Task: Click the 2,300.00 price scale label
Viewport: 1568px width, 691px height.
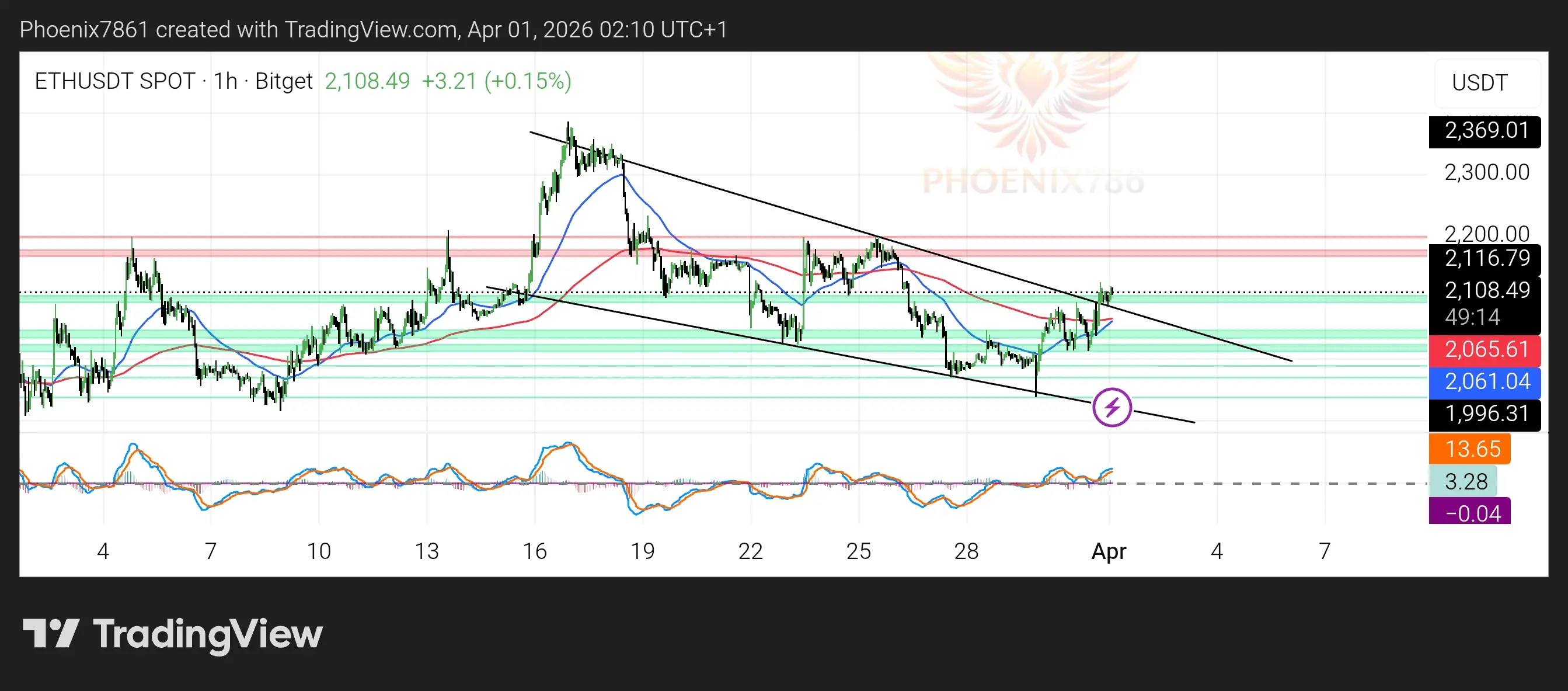Action: click(x=1486, y=172)
